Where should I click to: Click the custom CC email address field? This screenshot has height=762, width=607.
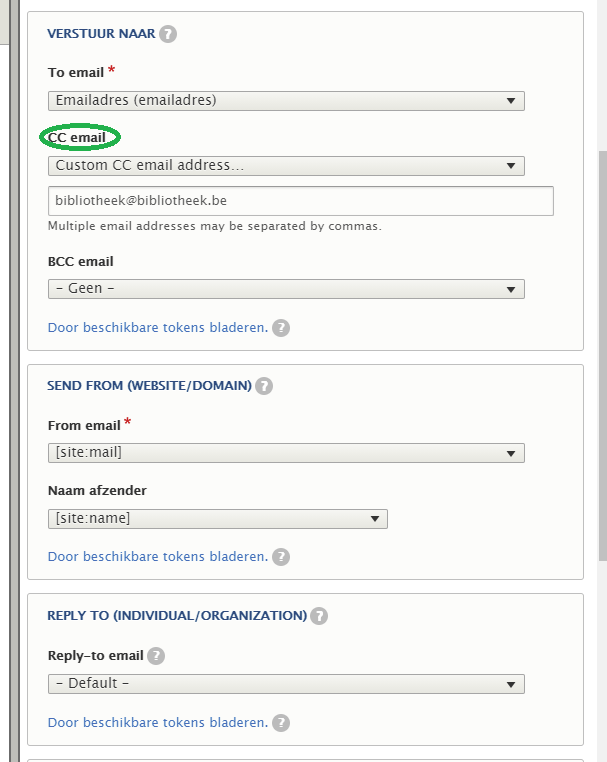click(300, 201)
